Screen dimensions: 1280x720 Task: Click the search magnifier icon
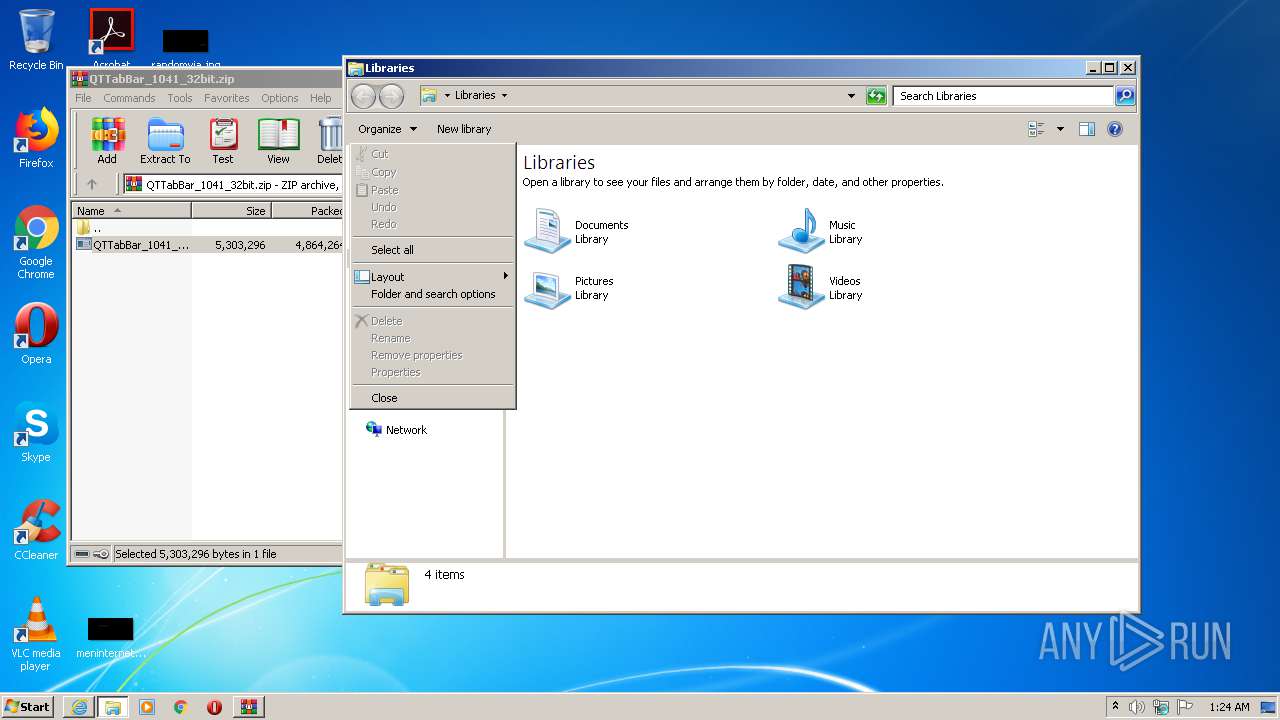pyautogui.click(x=1125, y=96)
